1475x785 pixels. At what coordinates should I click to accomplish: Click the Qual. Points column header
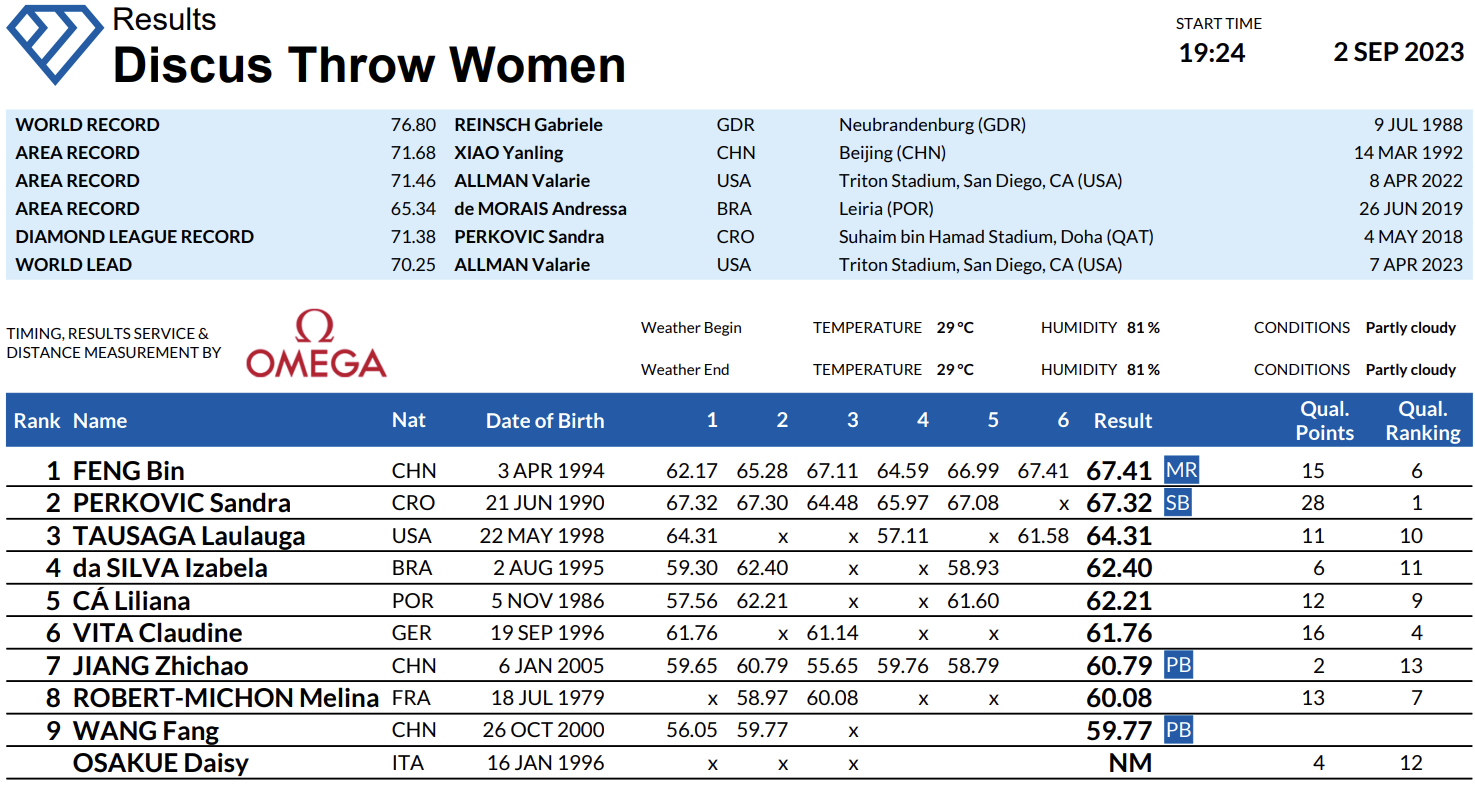pyautogui.click(x=1325, y=421)
